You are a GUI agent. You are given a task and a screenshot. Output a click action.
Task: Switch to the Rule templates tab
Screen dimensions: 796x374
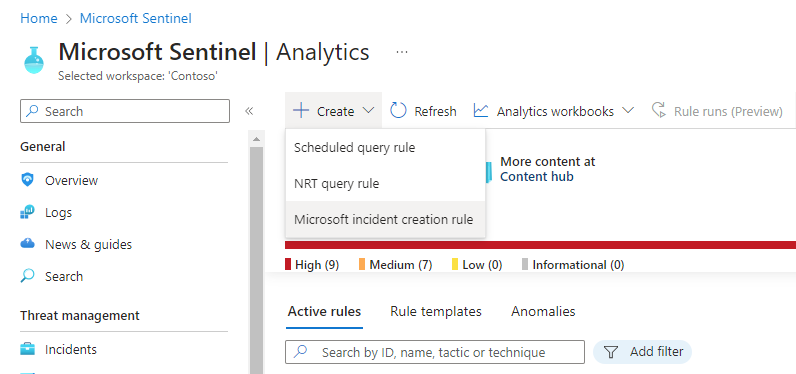pos(436,311)
